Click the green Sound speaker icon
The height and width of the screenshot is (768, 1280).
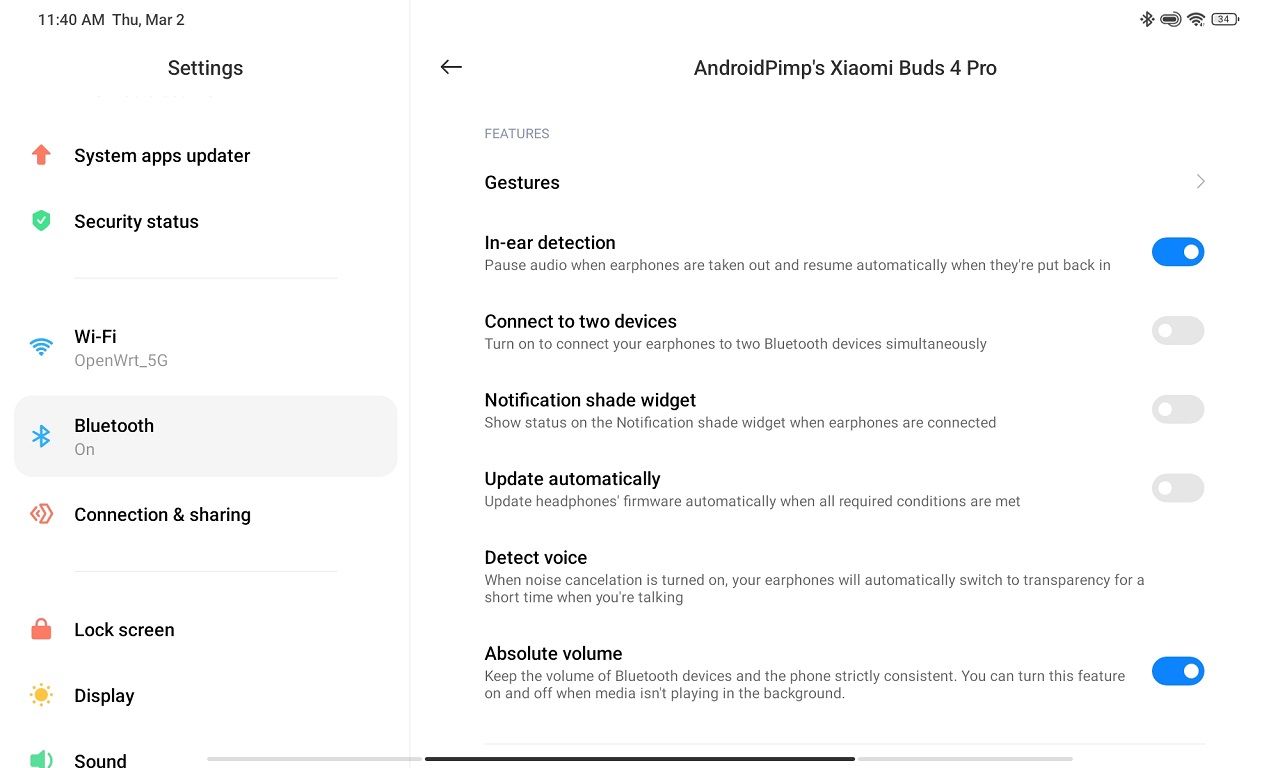[x=41, y=758]
